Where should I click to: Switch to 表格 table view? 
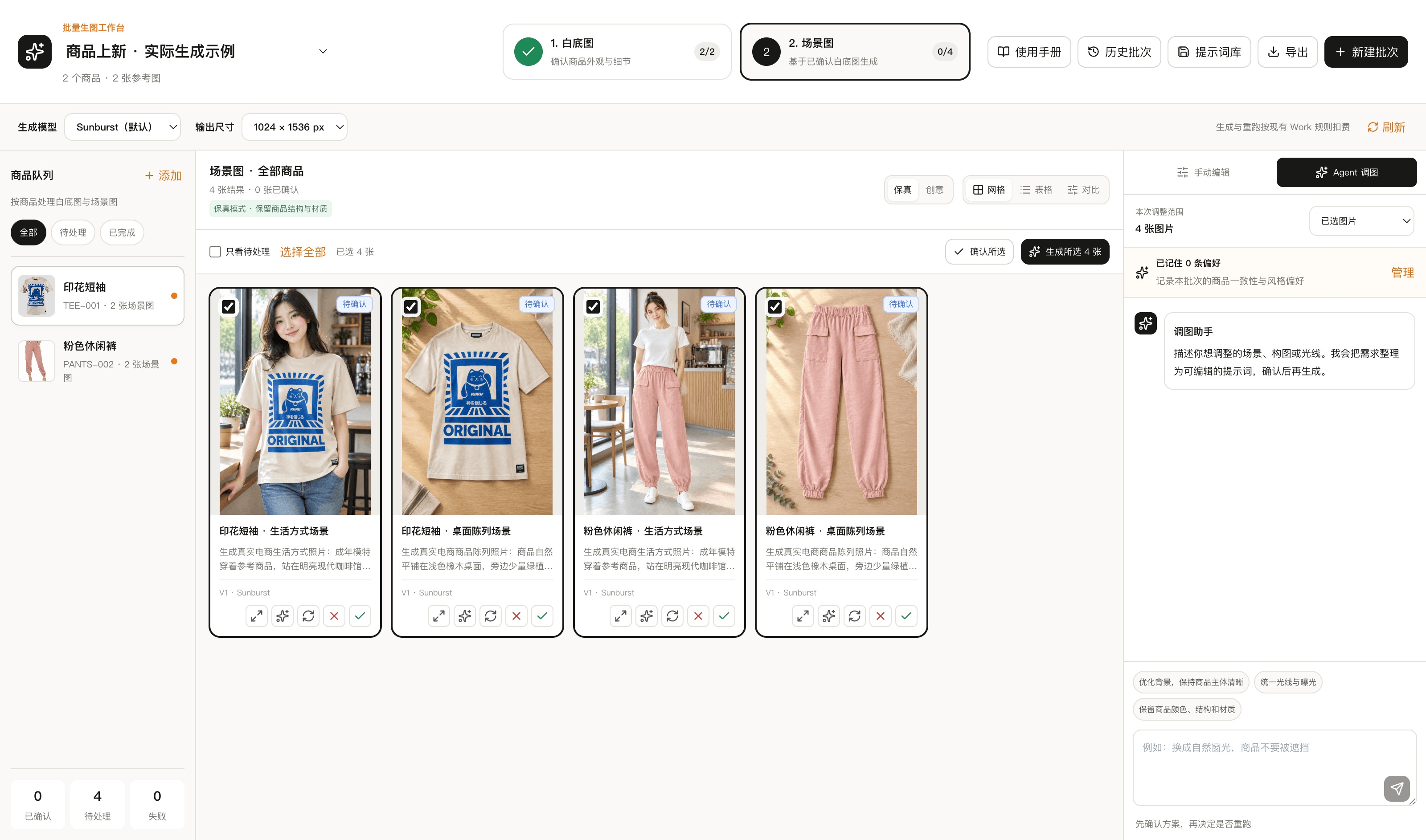tap(1036, 190)
